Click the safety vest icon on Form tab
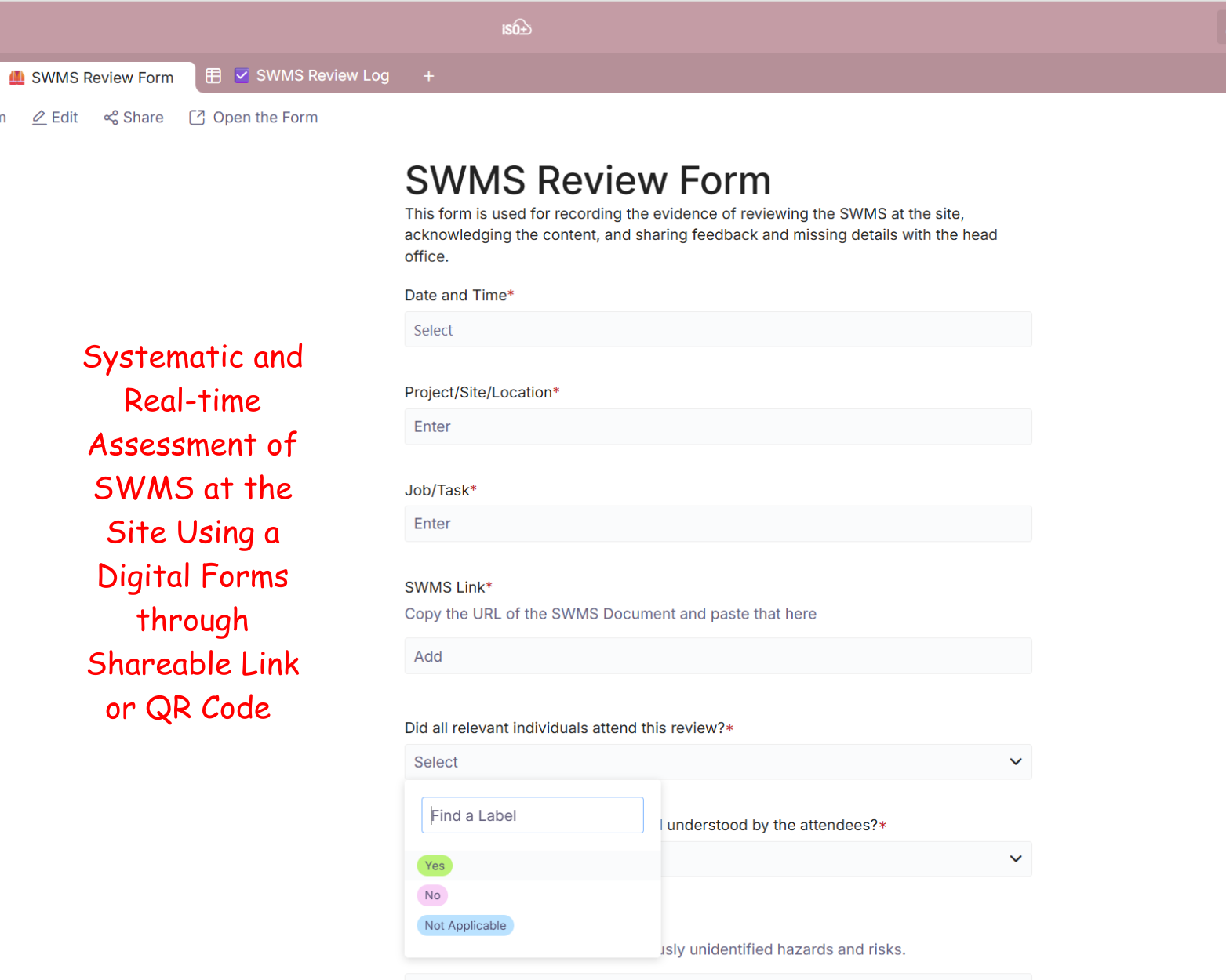This screenshot has width=1226, height=980. click(x=16, y=78)
